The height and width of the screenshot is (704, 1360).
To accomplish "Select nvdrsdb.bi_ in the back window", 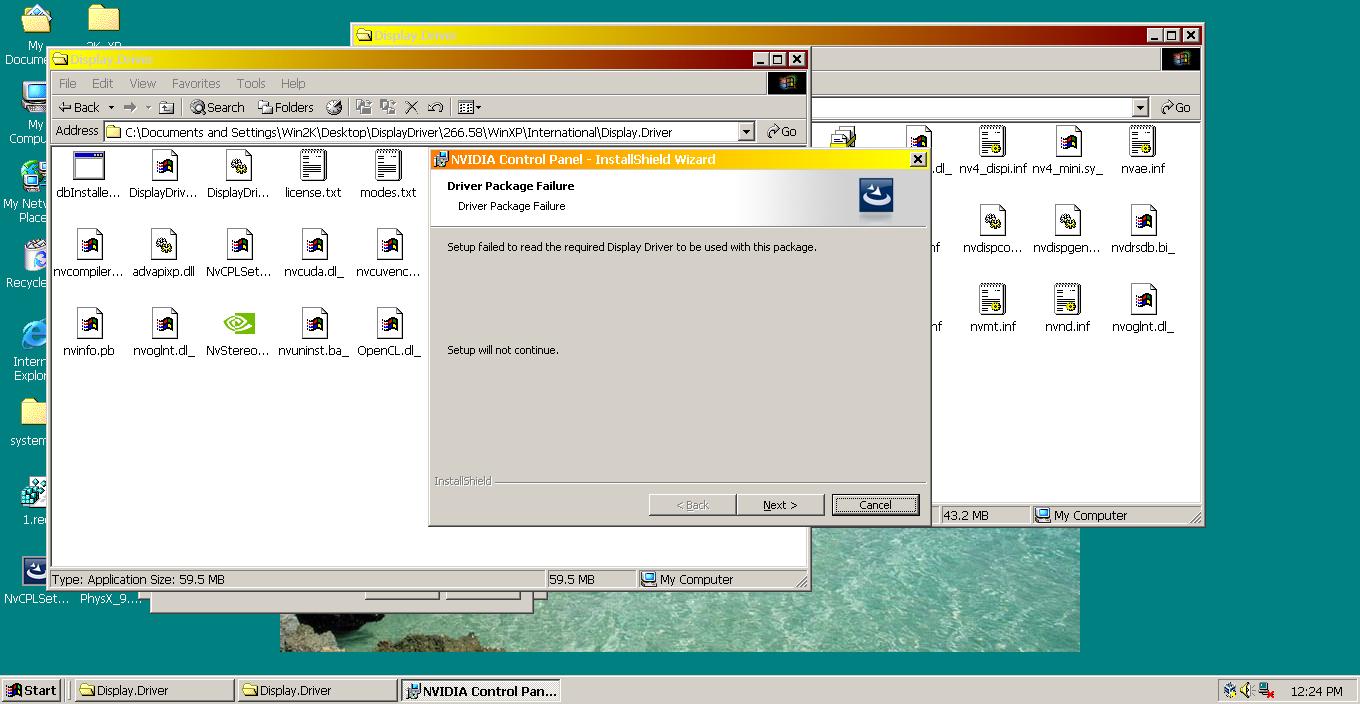I will pyautogui.click(x=1143, y=230).
